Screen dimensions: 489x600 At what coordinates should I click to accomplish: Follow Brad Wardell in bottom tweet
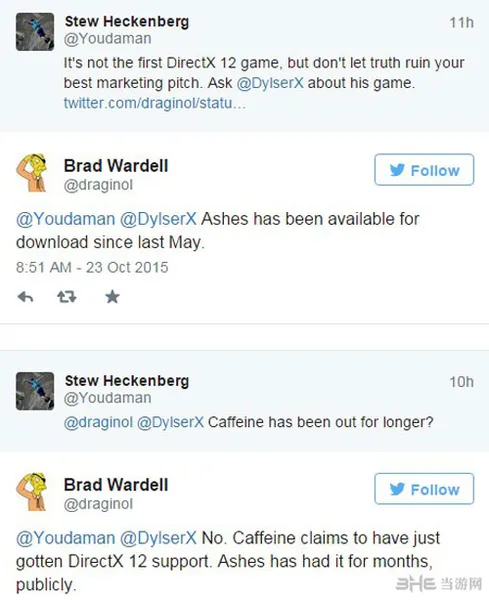[424, 489]
